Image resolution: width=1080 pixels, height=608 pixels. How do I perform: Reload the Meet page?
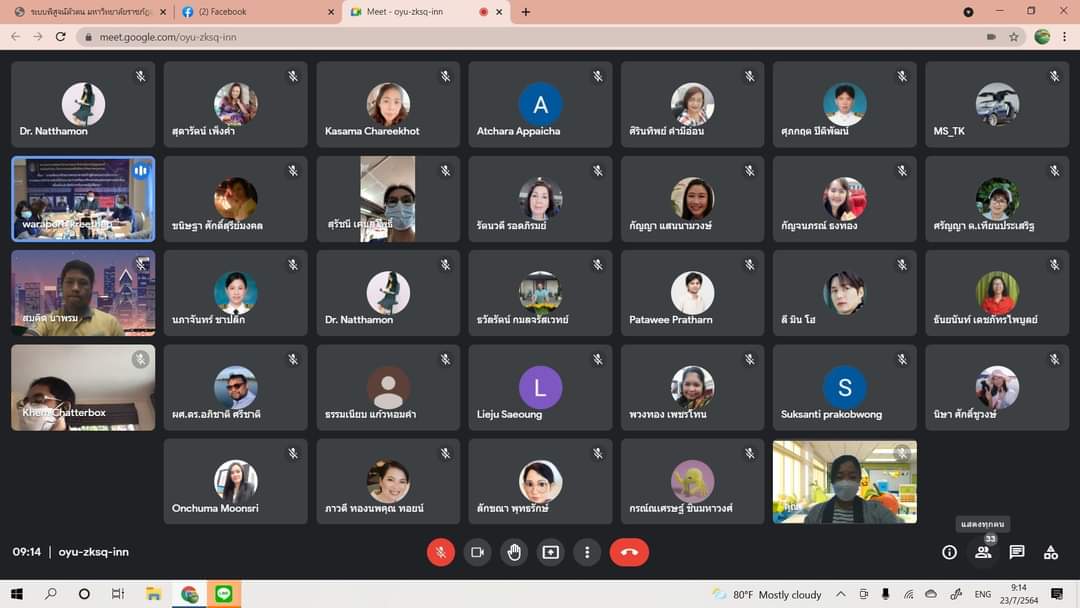(61, 37)
